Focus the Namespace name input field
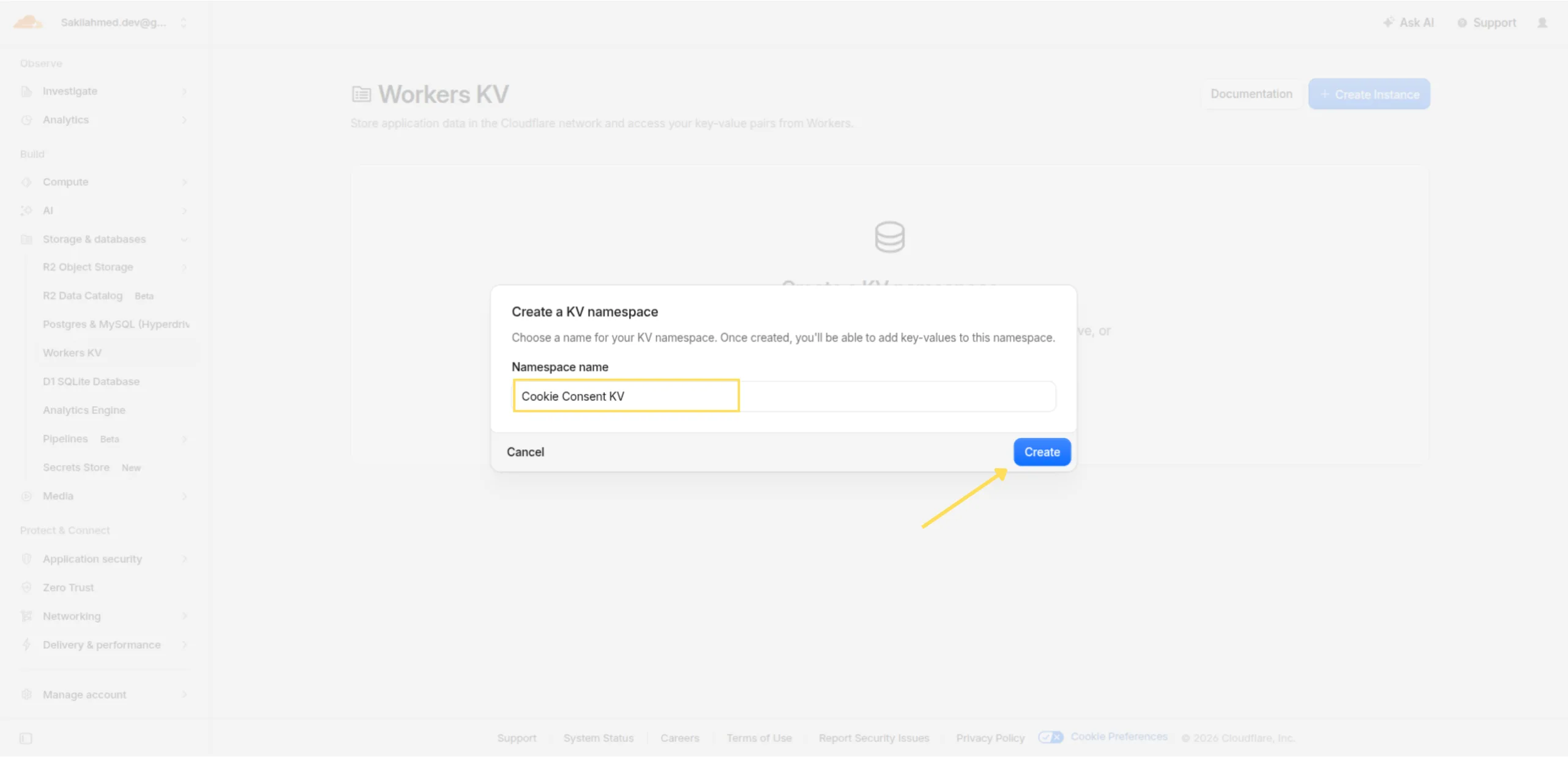Image resolution: width=1568 pixels, height=757 pixels. [784, 397]
